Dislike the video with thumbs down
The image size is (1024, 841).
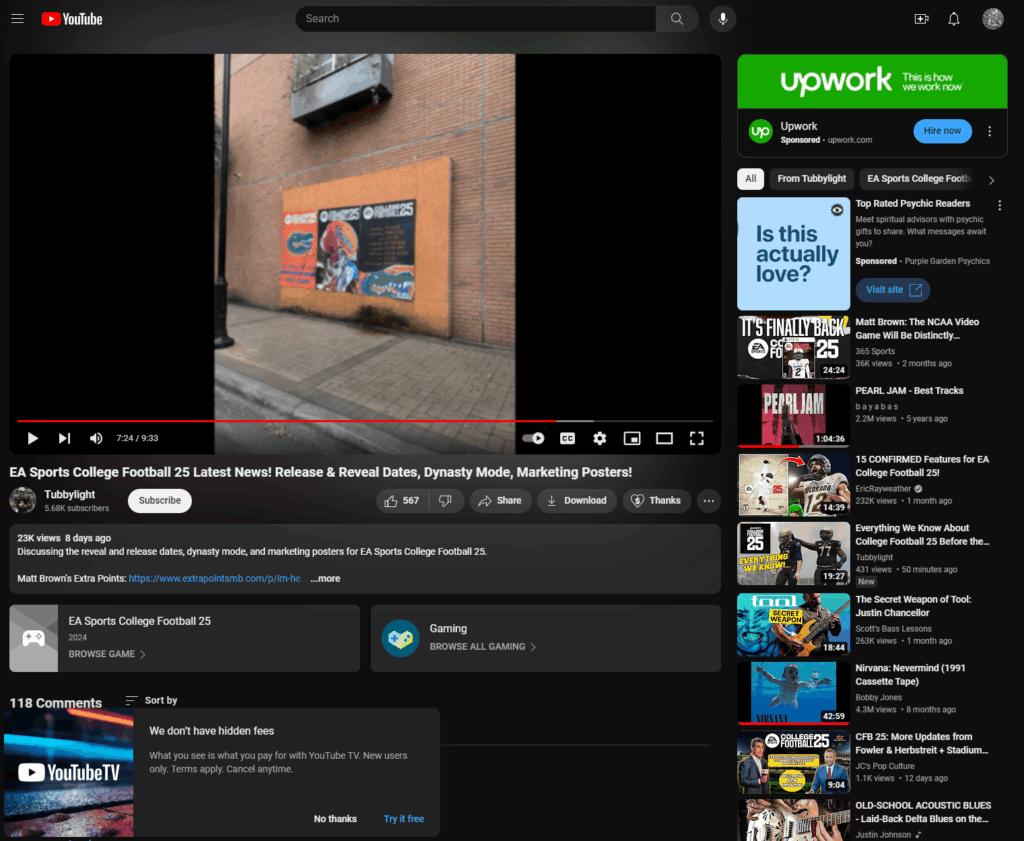click(x=446, y=501)
